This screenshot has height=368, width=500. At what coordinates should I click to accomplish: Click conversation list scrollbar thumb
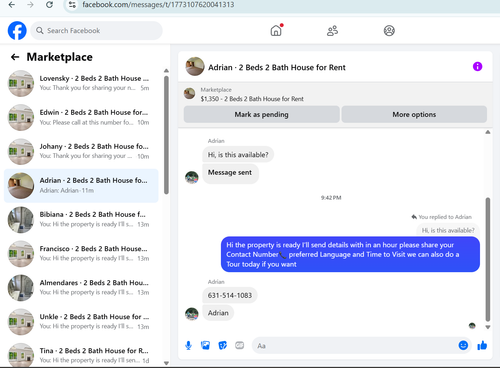point(166,135)
